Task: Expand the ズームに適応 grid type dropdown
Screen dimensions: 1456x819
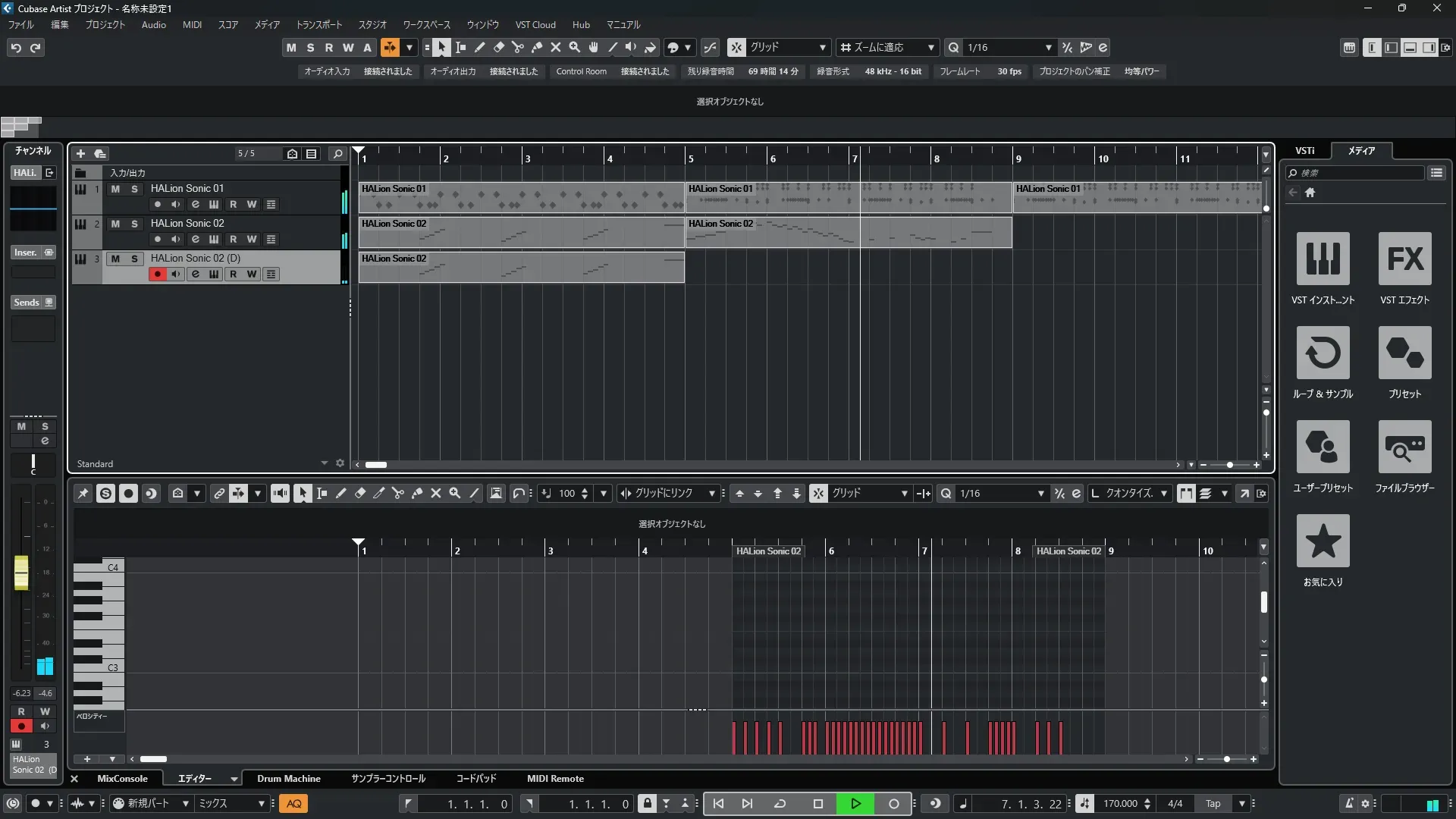Action: pyautogui.click(x=930, y=47)
